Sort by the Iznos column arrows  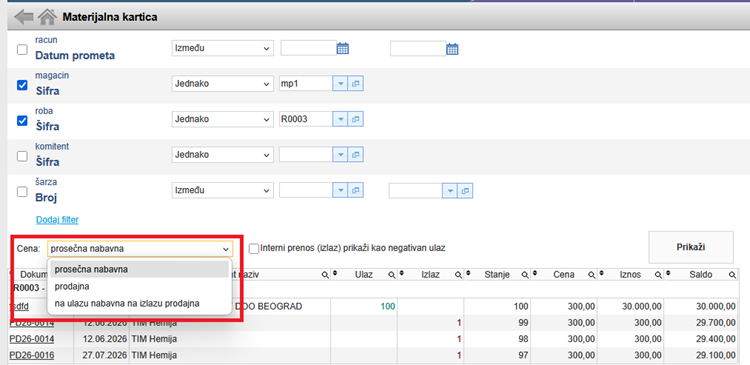click(x=602, y=273)
